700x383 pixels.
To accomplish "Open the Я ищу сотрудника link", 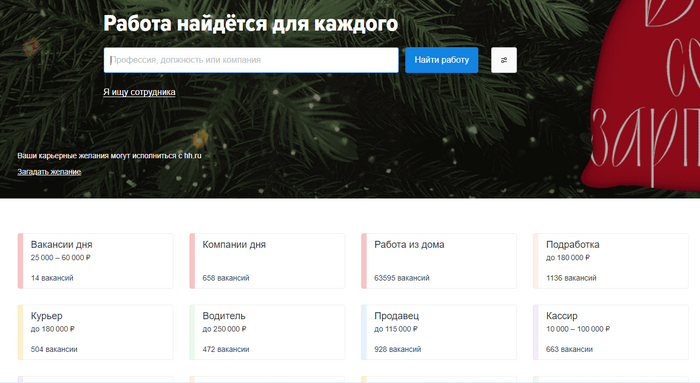I will coord(139,92).
